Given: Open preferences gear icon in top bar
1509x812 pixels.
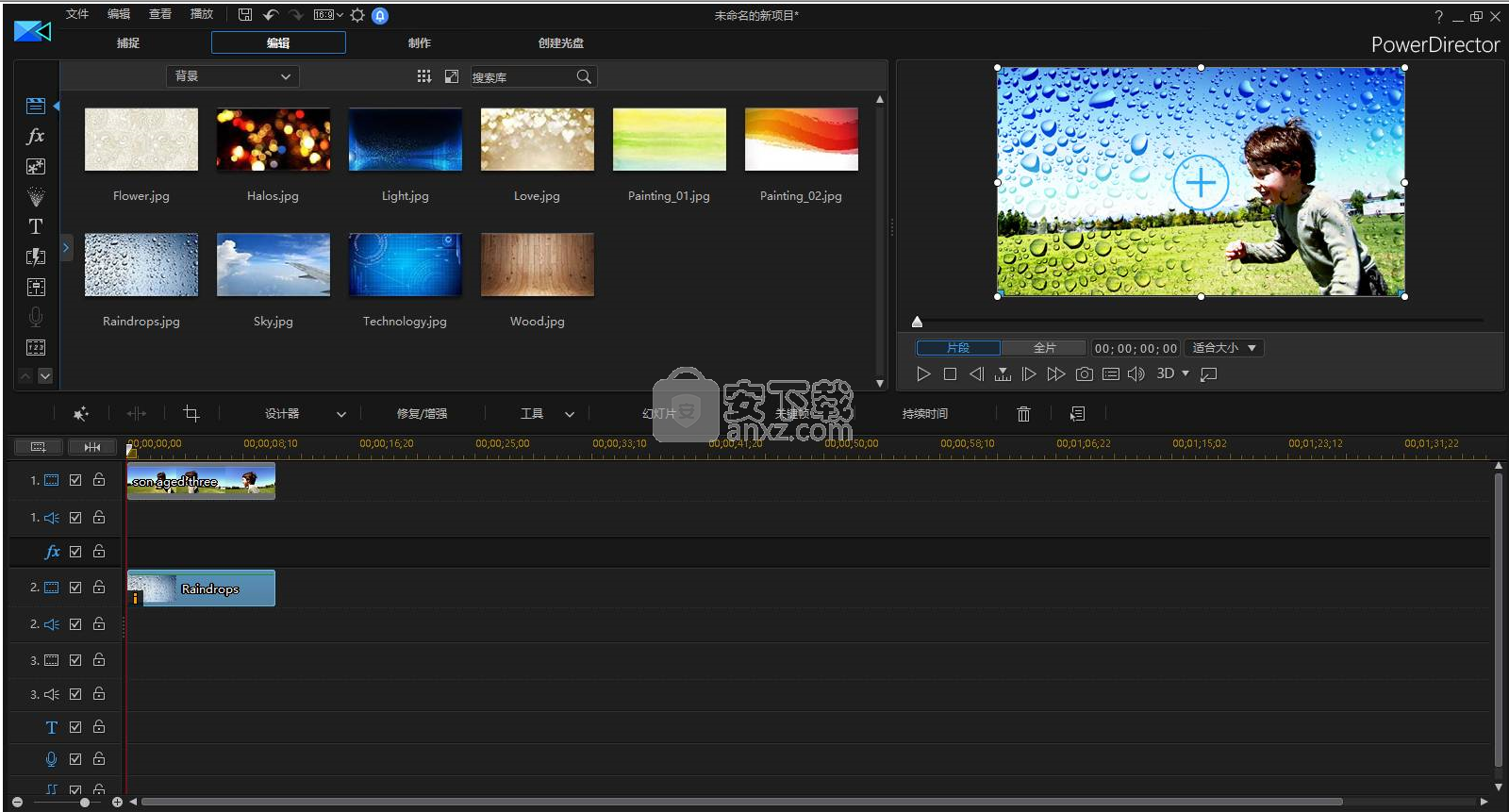Looking at the screenshot, I should click(357, 15).
